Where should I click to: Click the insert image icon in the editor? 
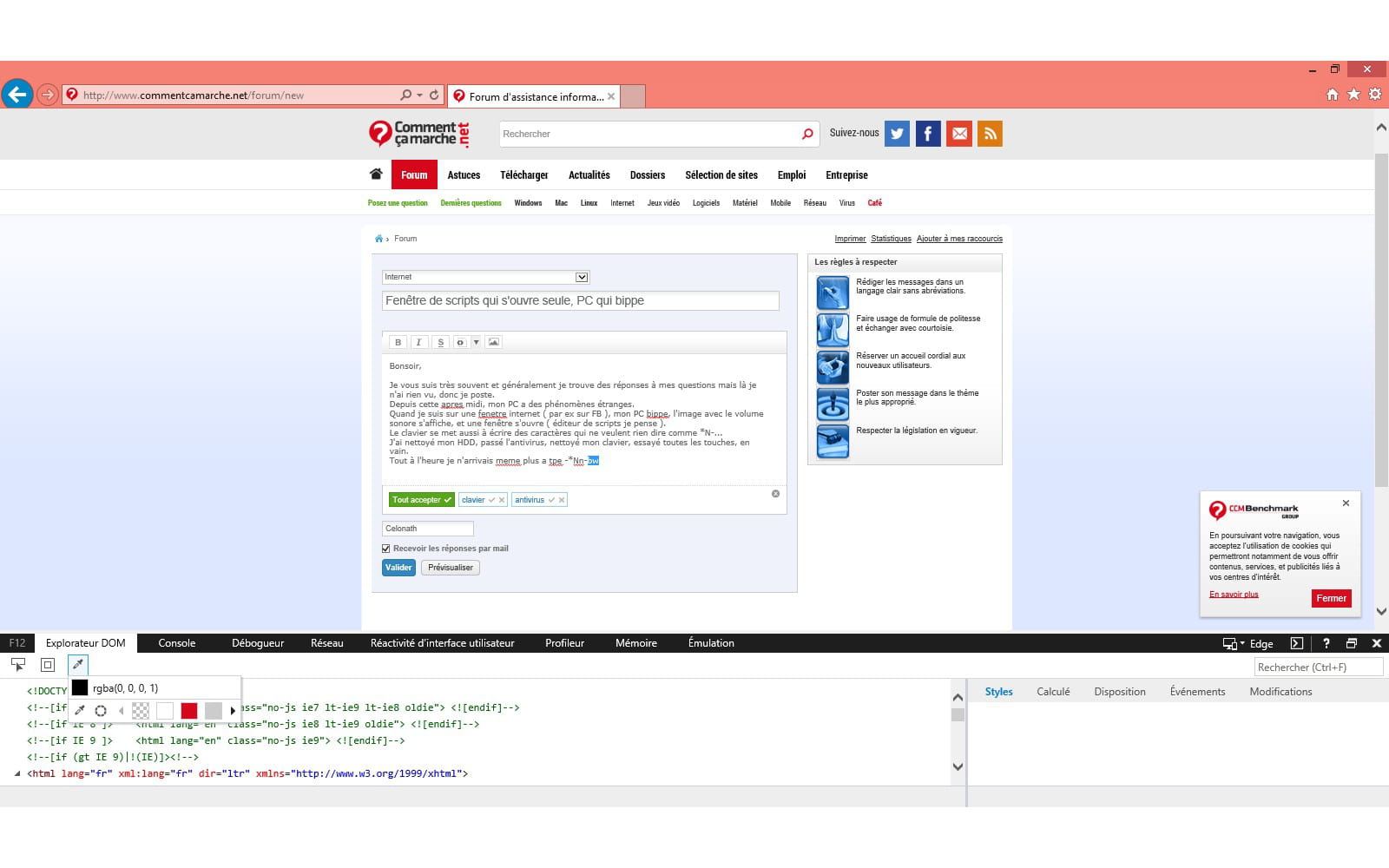(493, 342)
